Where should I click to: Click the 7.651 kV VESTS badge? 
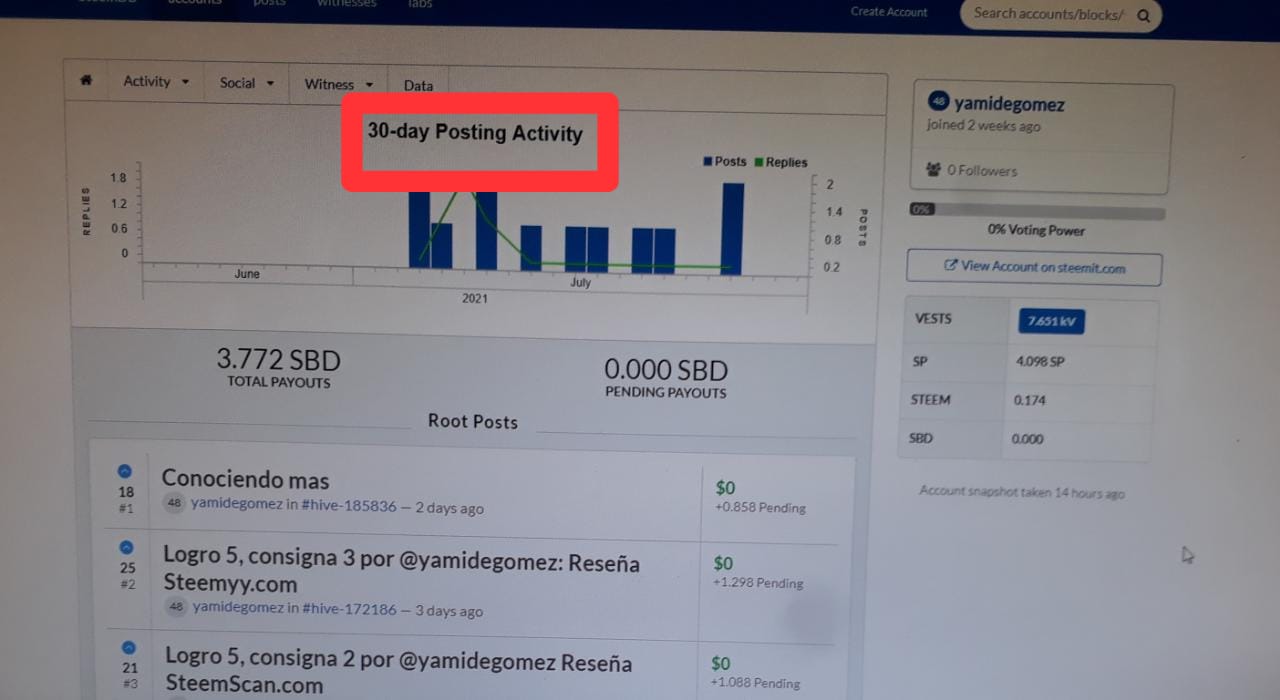click(1051, 321)
